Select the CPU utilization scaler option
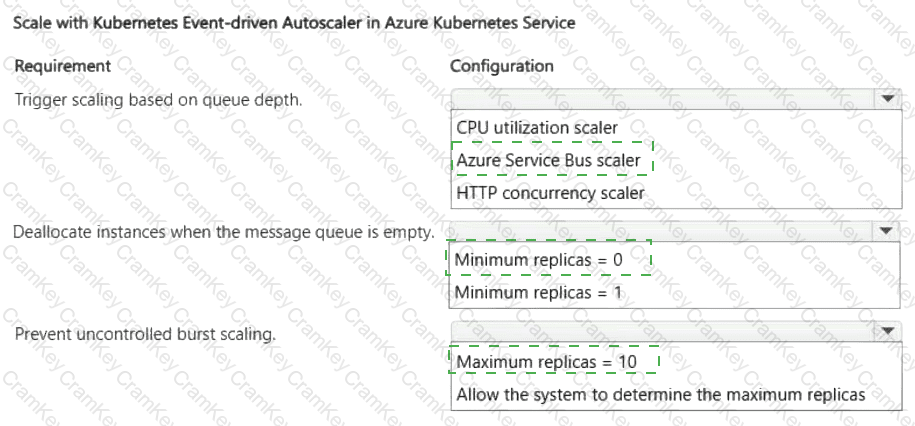This screenshot has width=915, height=426. click(537, 127)
